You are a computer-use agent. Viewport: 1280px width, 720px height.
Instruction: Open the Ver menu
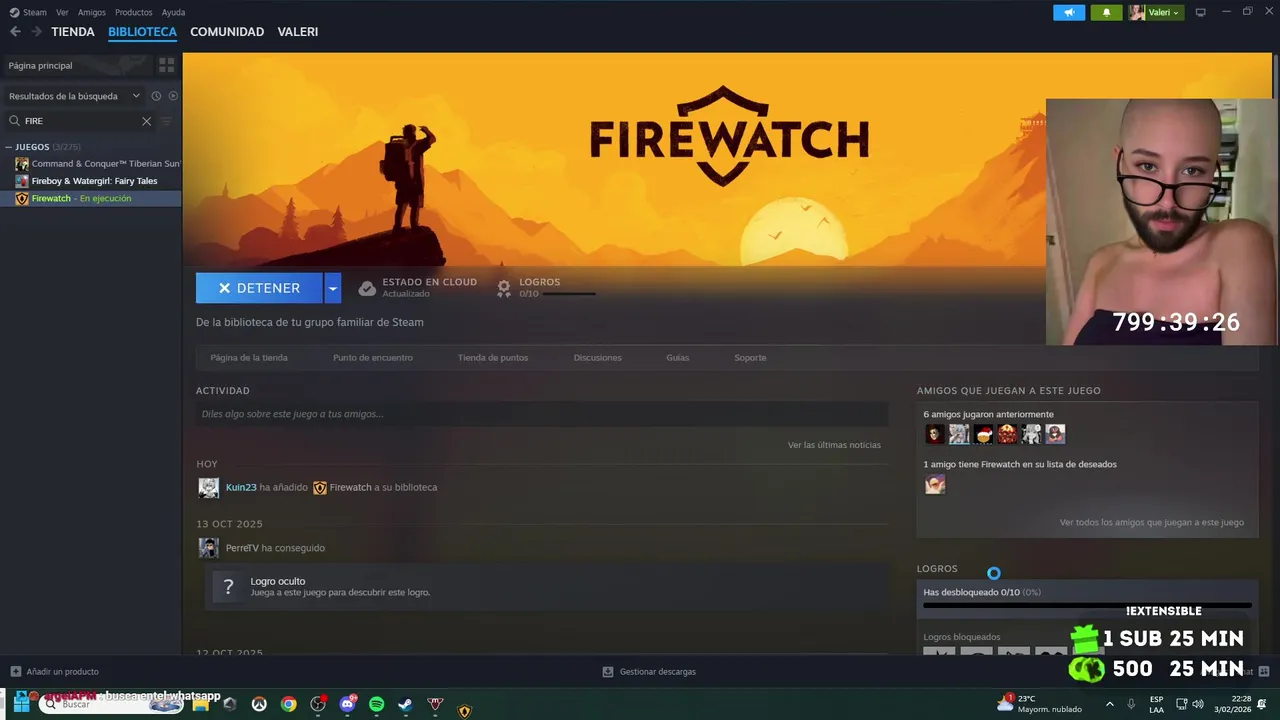[x=62, y=12]
